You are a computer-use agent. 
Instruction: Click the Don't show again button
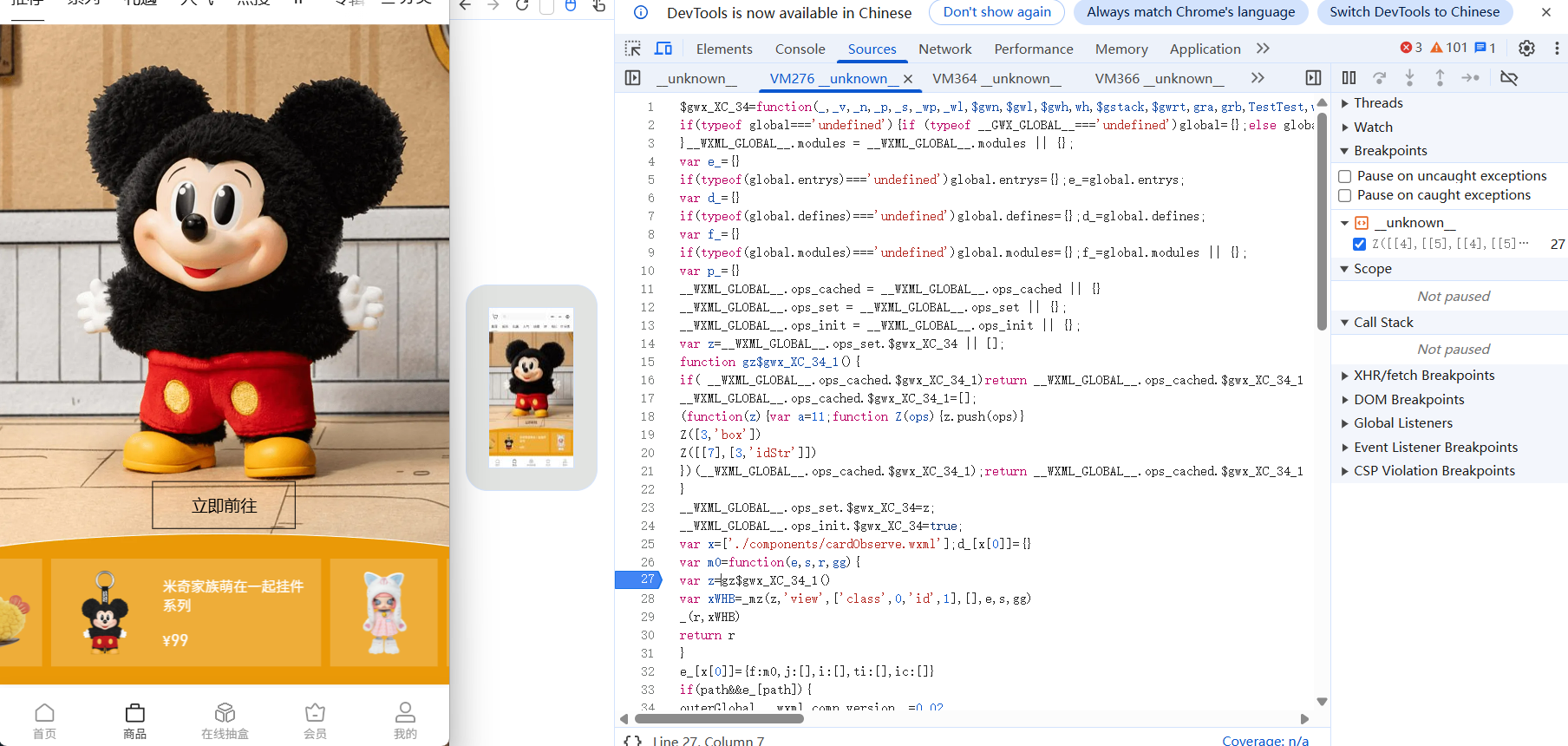tap(996, 12)
